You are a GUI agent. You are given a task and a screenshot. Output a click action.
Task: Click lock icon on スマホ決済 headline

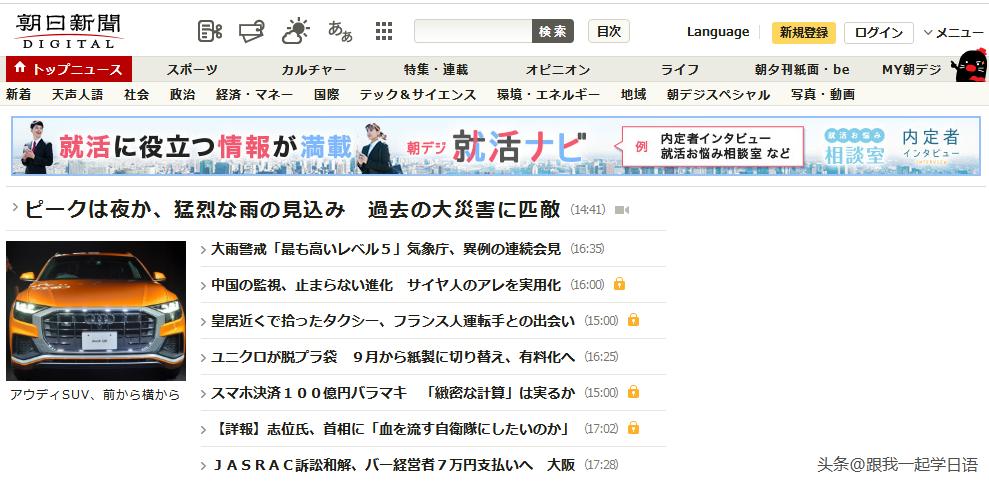click(x=633, y=392)
